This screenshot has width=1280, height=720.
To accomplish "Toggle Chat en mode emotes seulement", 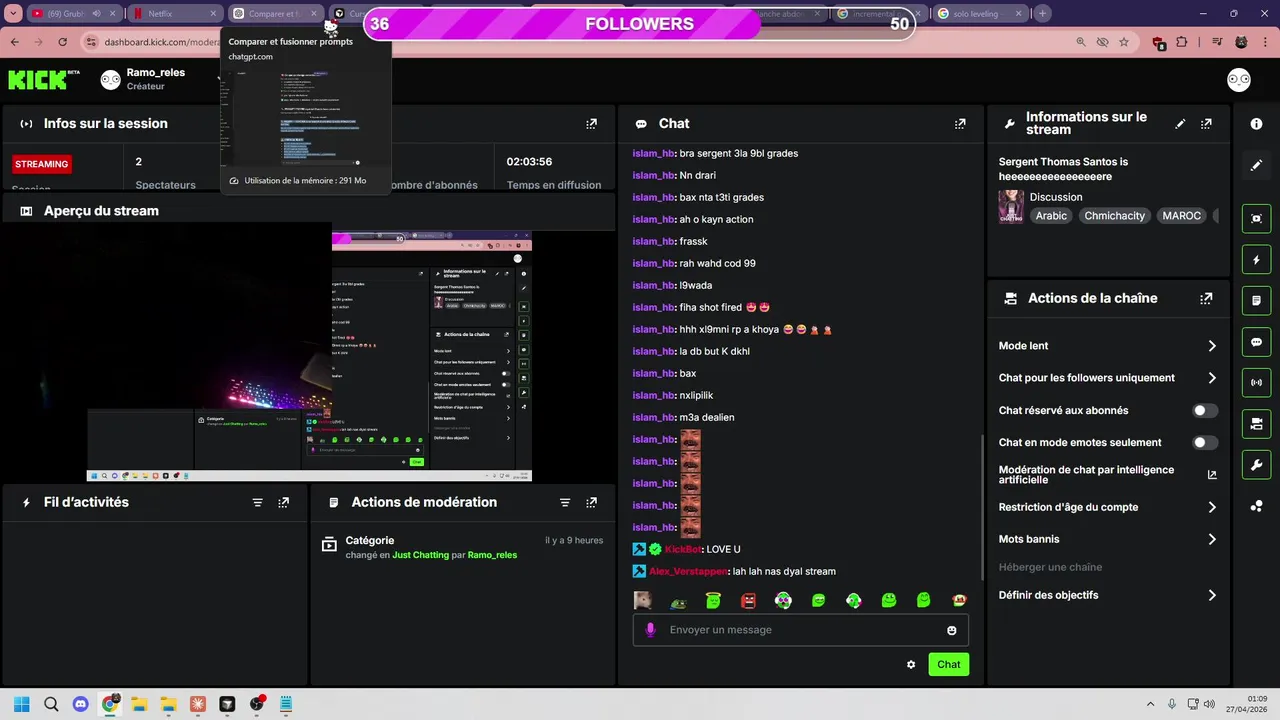I will 1205,442.
